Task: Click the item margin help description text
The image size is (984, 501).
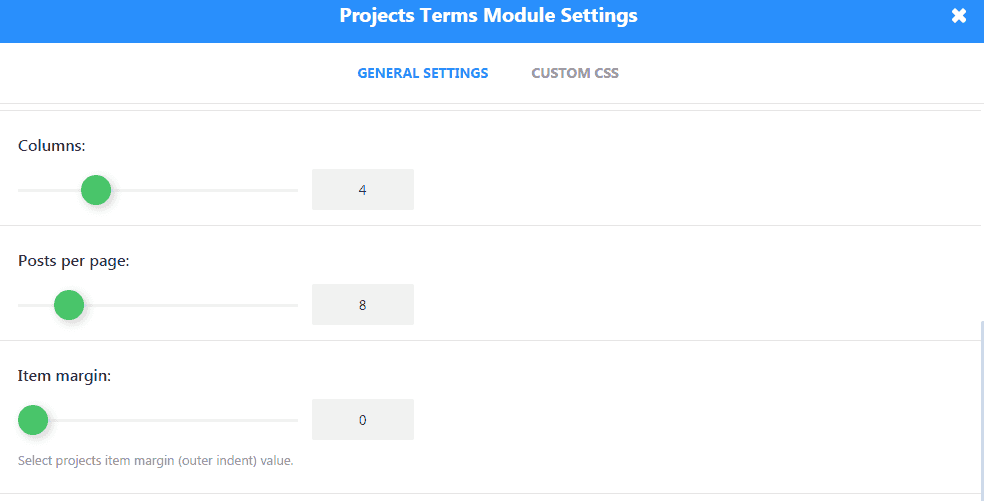Action: 156,461
